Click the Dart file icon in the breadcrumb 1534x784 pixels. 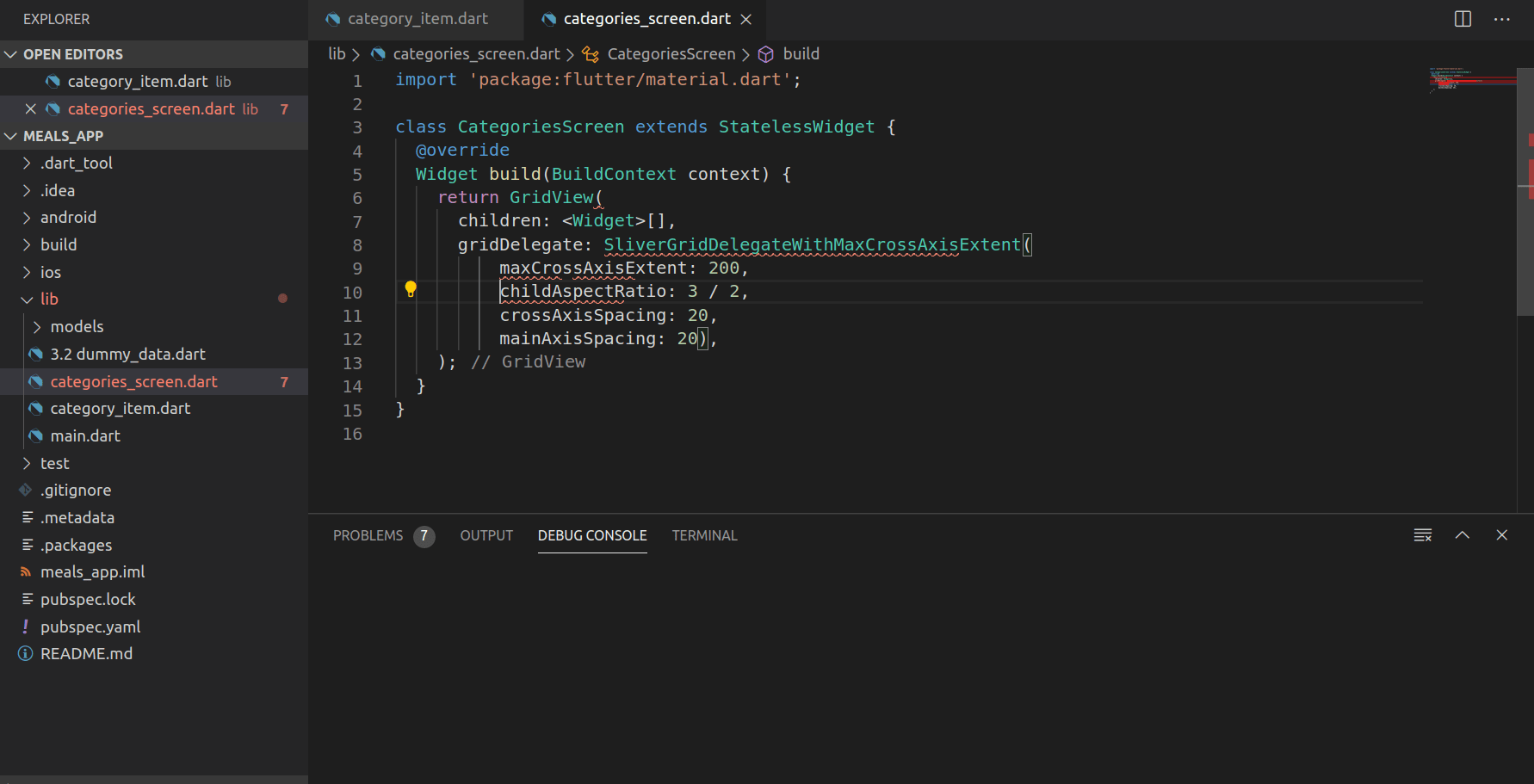[x=378, y=54]
